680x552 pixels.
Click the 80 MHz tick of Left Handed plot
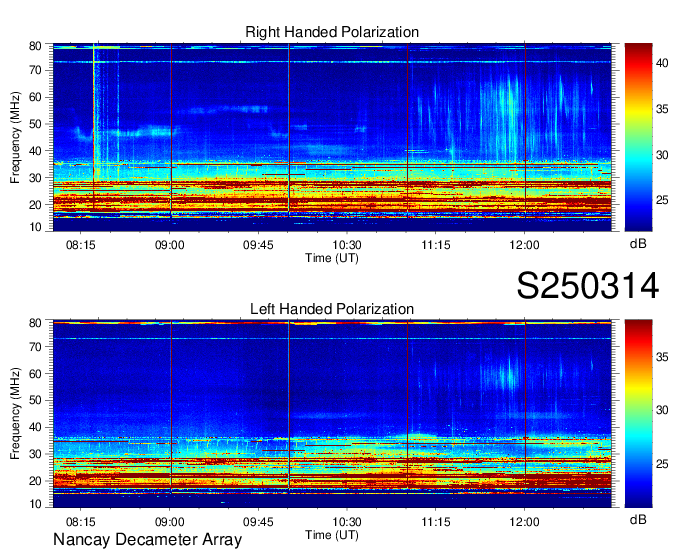35,323
